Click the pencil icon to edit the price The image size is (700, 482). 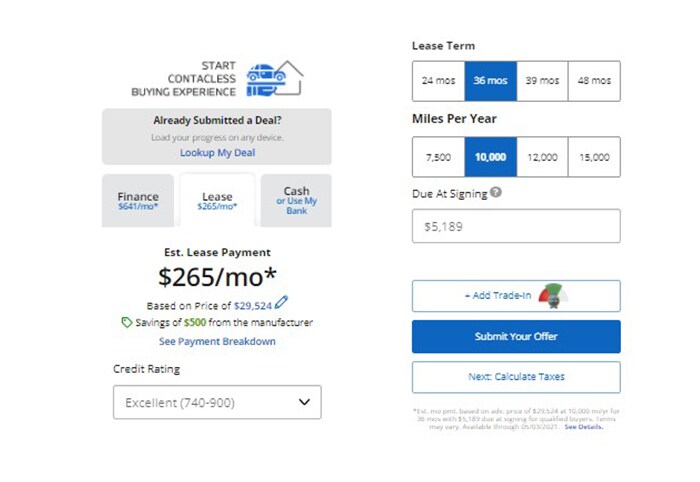pyautogui.click(x=281, y=303)
